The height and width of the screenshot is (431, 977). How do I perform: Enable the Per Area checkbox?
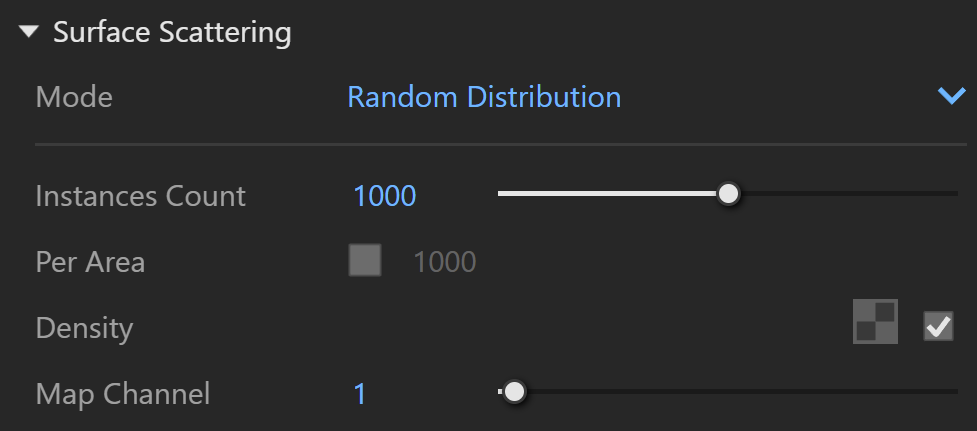[x=365, y=260]
